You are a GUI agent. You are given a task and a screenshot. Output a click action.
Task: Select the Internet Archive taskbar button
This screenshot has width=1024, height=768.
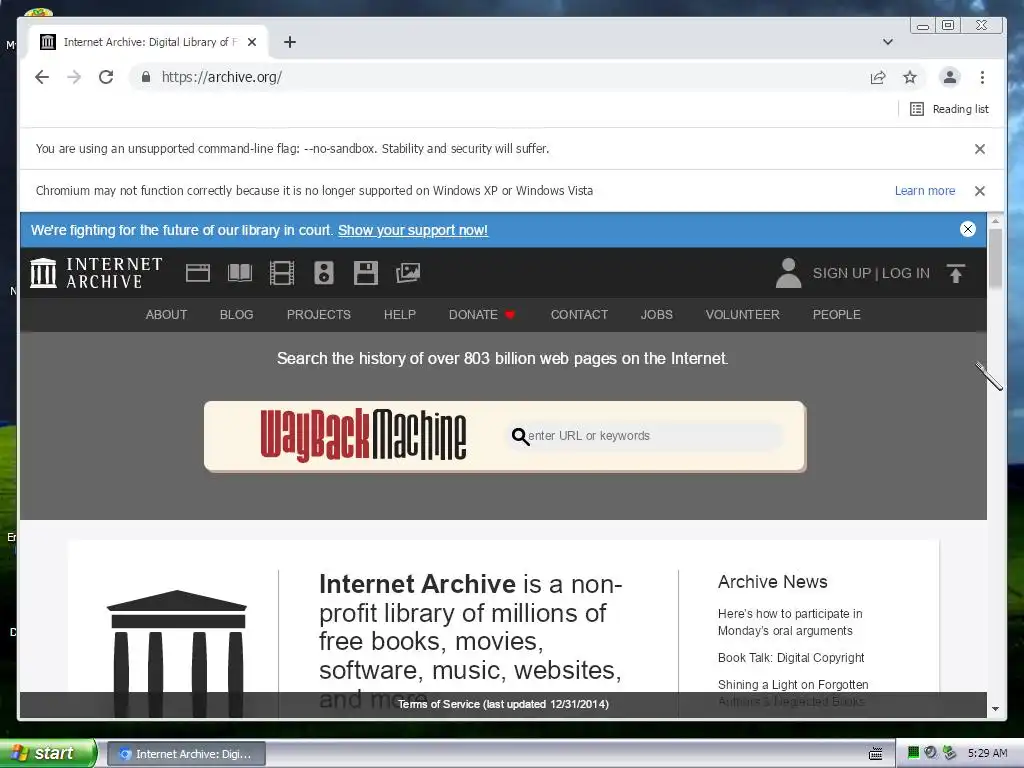[x=186, y=754]
